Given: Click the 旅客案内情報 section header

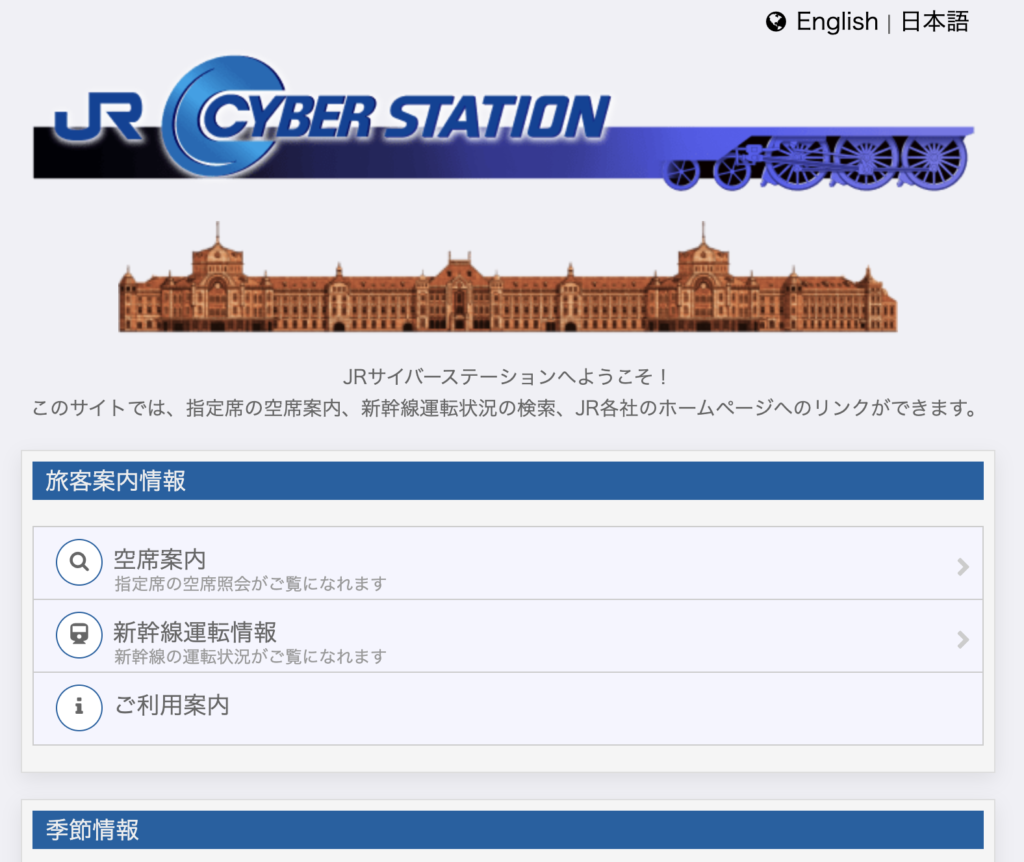Looking at the screenshot, I should click(508, 481).
